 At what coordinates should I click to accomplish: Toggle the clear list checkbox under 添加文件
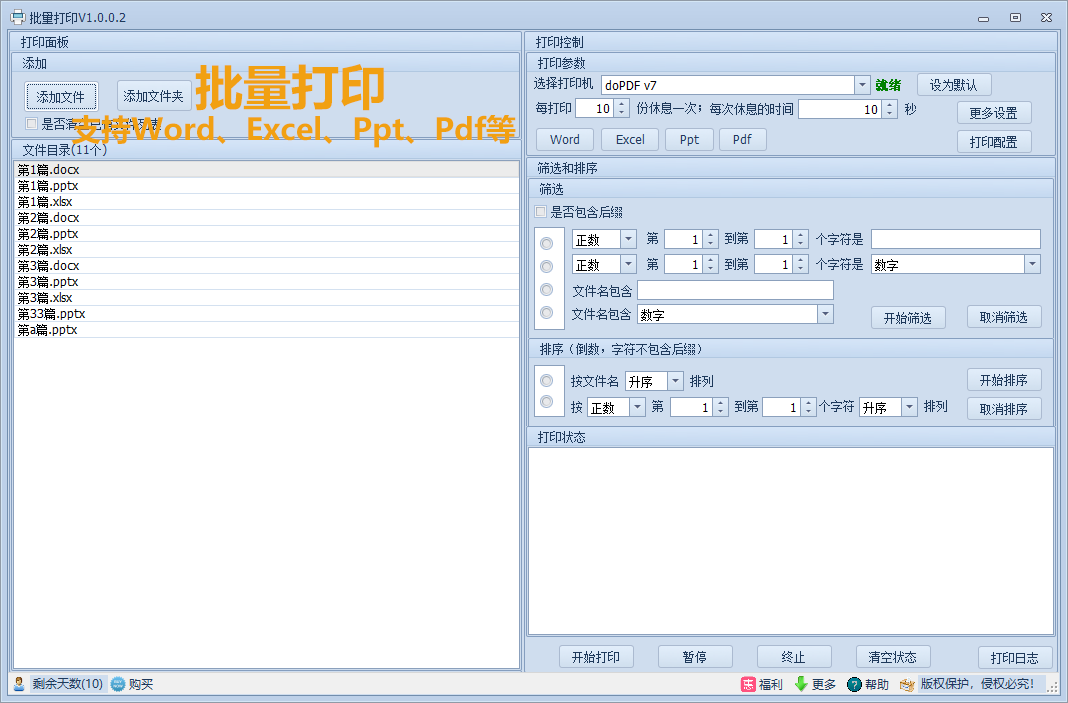tap(31, 123)
